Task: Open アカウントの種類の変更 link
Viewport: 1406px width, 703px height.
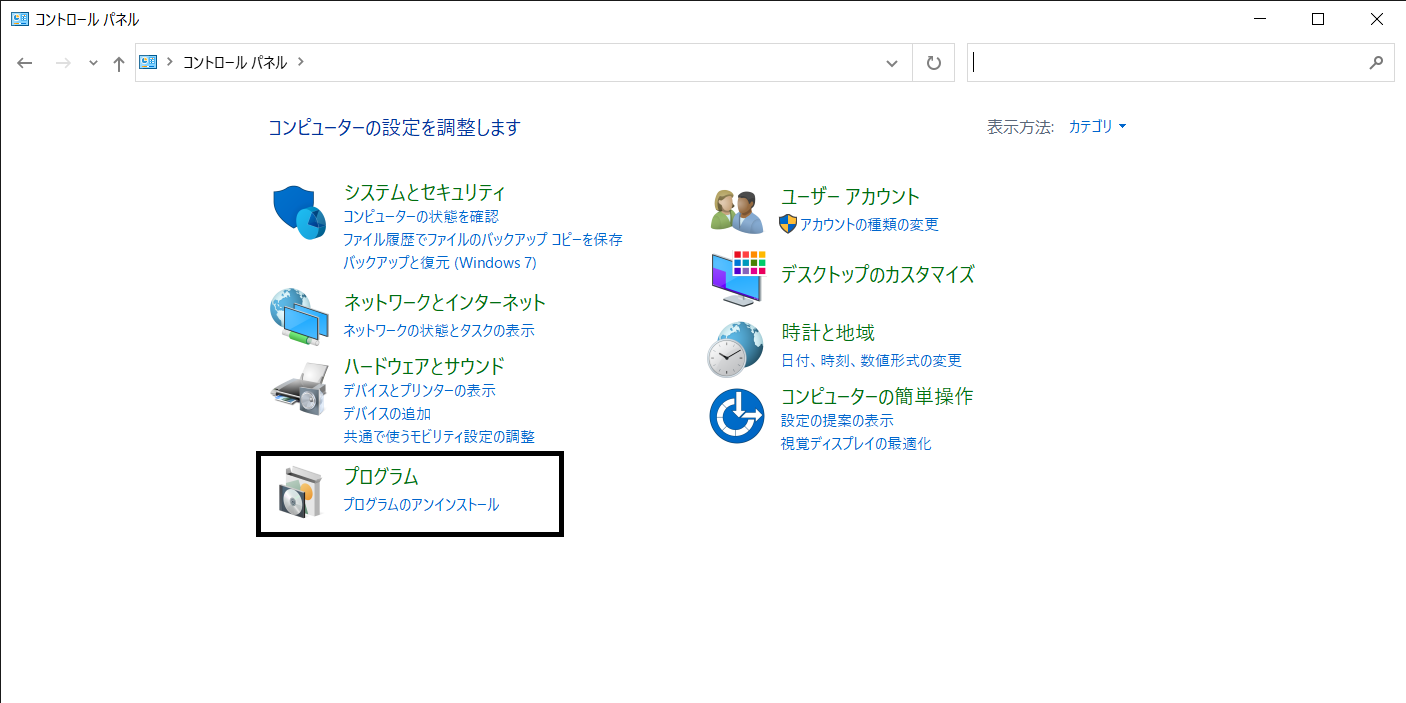Action: pyautogui.click(x=869, y=225)
